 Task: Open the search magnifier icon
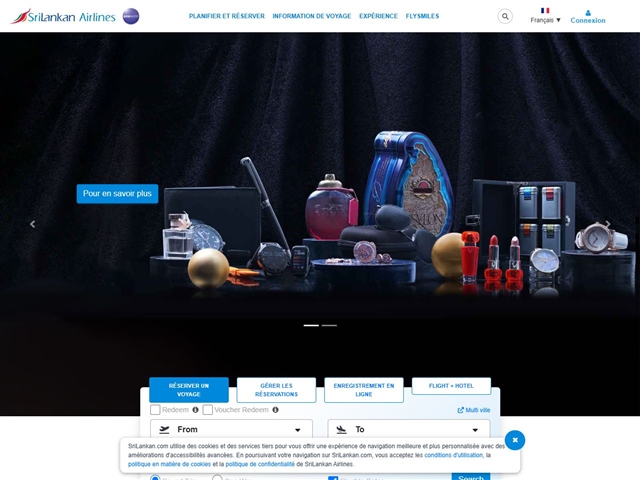505,17
